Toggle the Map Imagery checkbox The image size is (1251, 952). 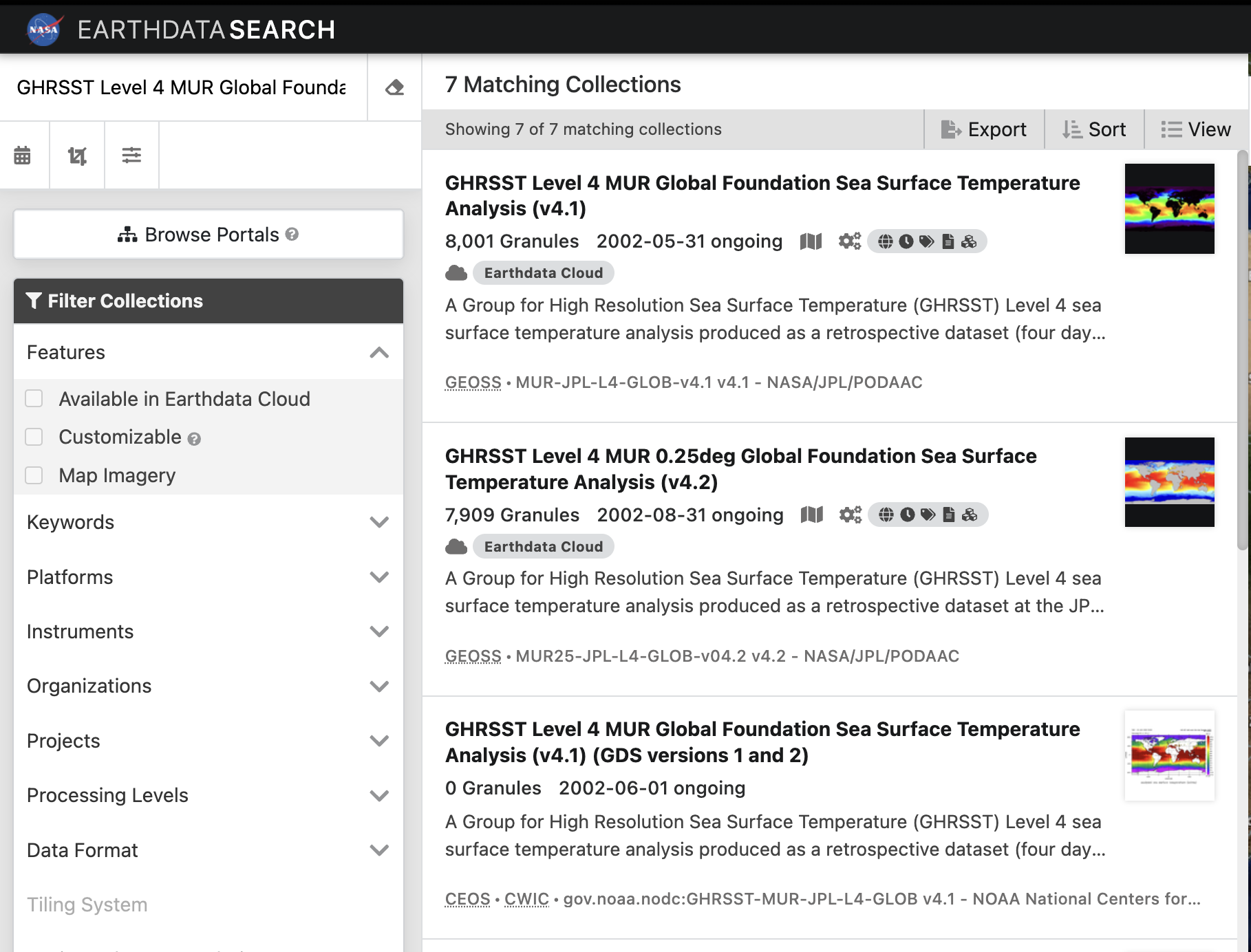(34, 475)
